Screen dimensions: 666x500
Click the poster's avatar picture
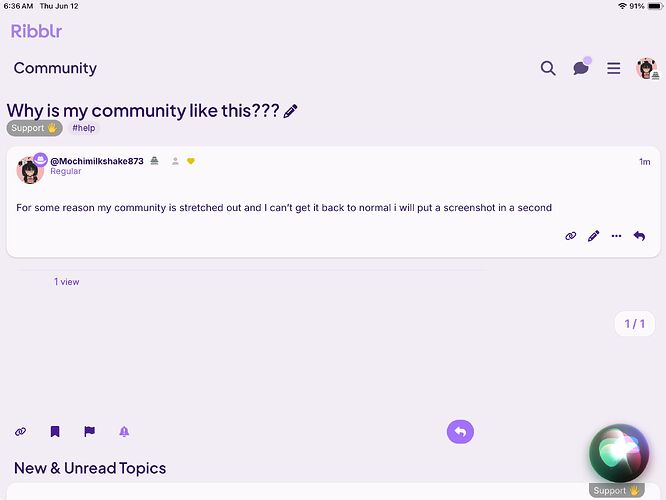point(30,170)
